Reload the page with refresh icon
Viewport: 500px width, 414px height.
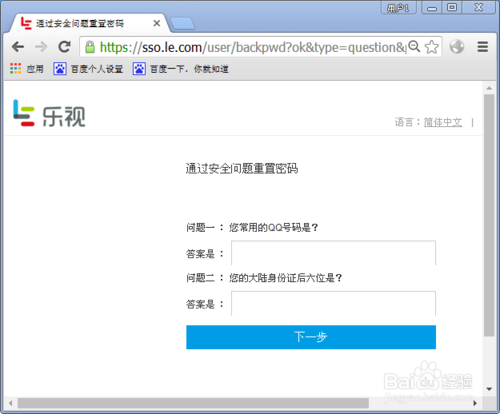click(x=64, y=47)
